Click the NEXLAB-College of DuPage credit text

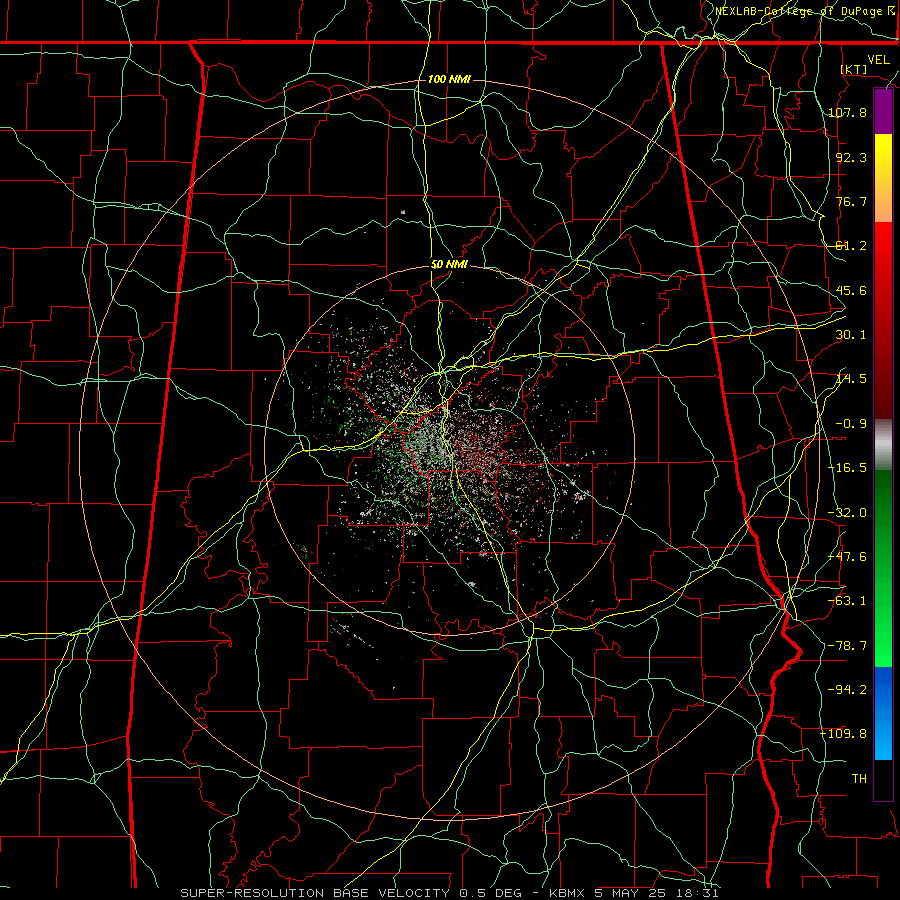tap(805, 11)
